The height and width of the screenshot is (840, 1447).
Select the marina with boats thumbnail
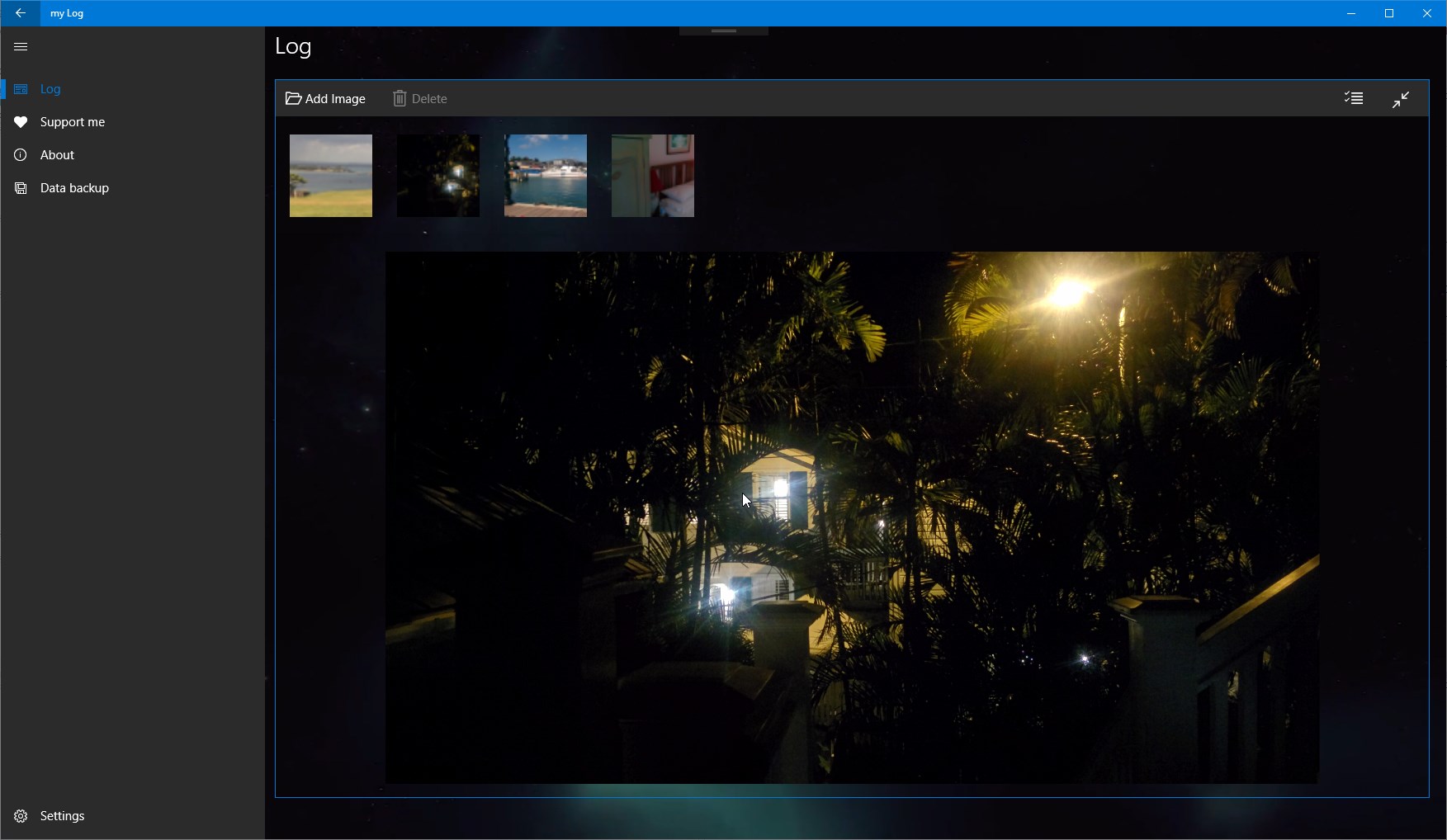click(546, 176)
